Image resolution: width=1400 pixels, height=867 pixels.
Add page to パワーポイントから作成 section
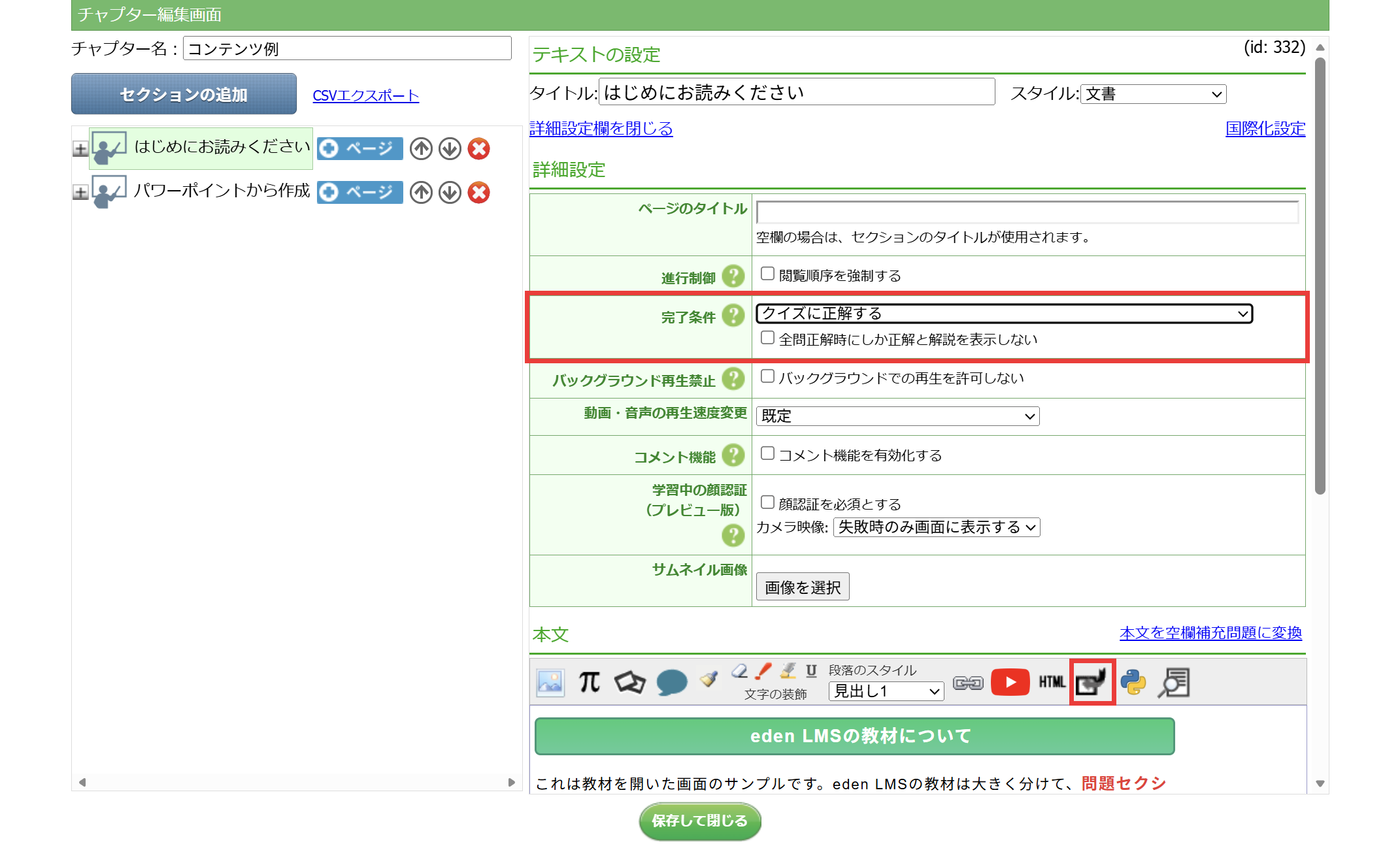pyautogui.click(x=360, y=193)
